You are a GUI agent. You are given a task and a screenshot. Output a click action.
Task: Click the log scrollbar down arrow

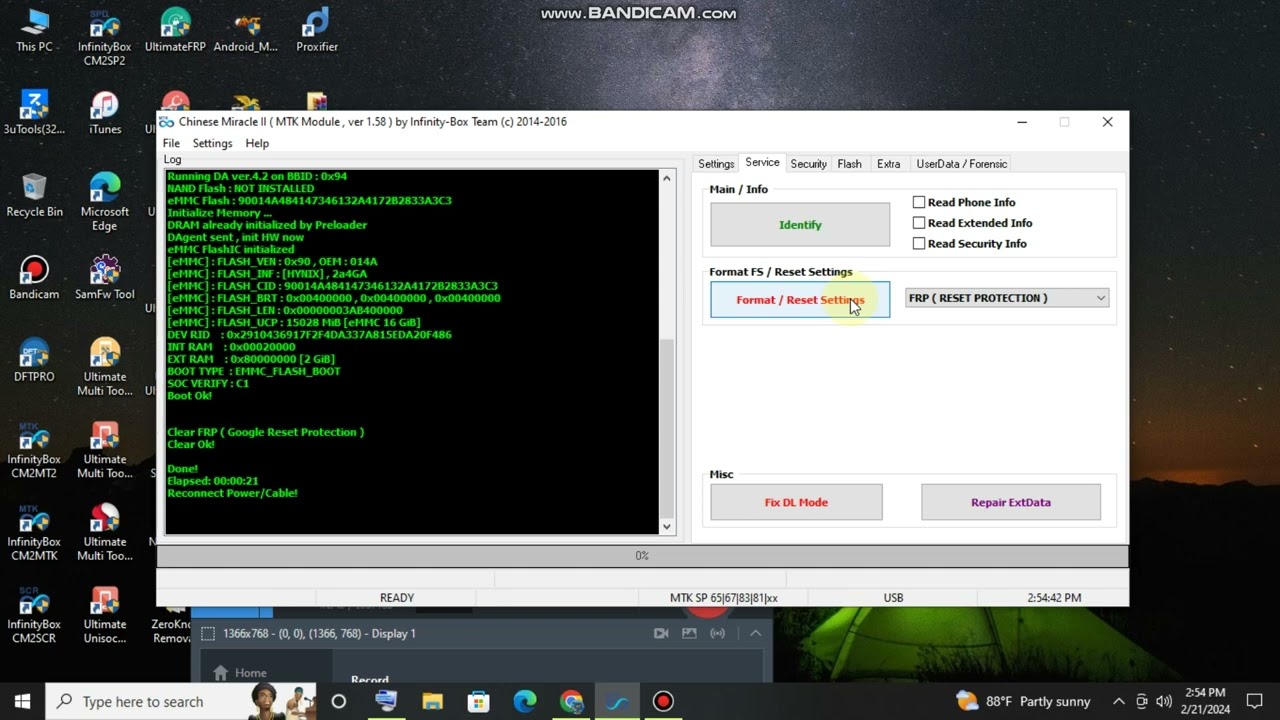point(666,526)
